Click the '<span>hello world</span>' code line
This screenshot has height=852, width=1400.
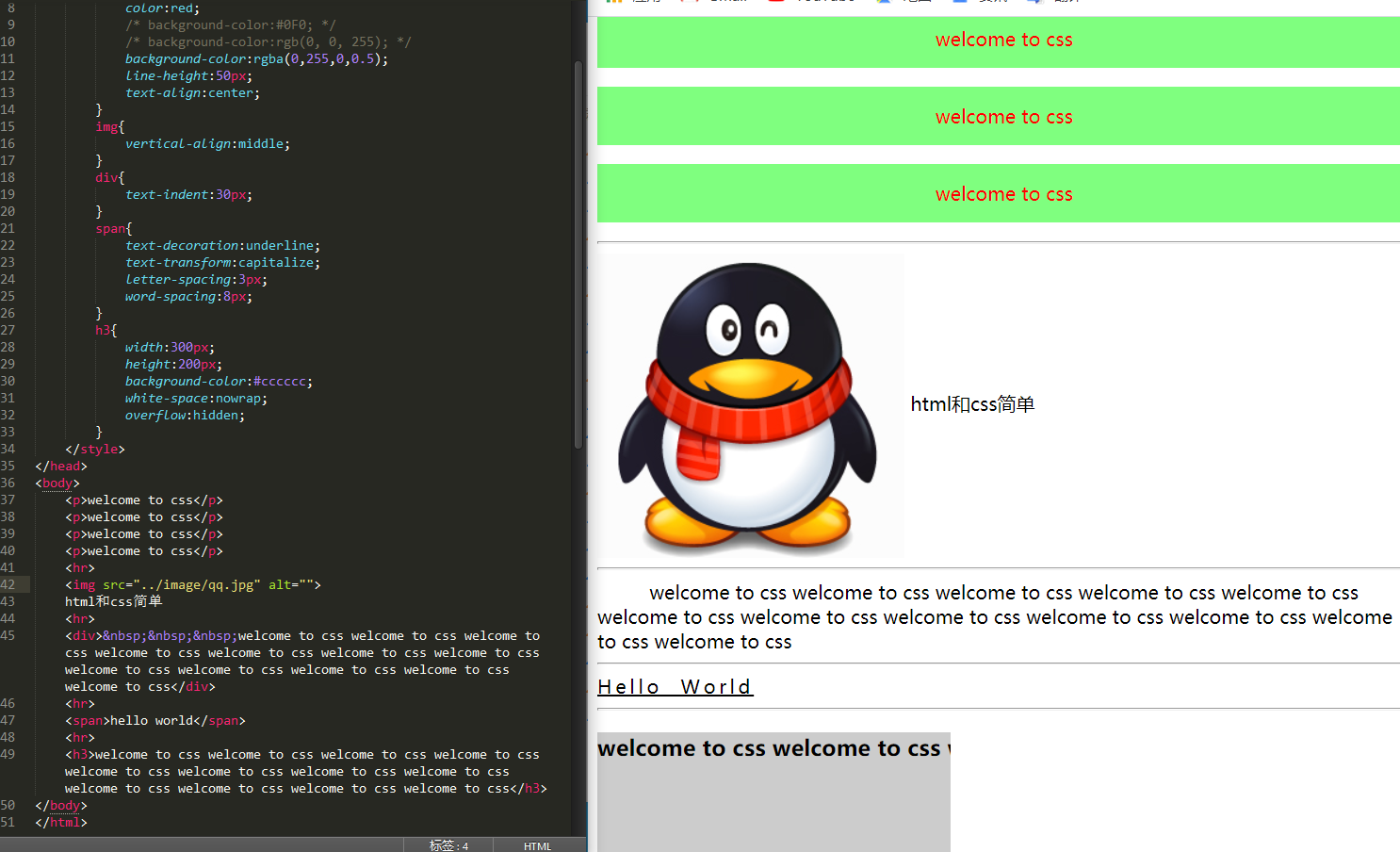(x=155, y=721)
